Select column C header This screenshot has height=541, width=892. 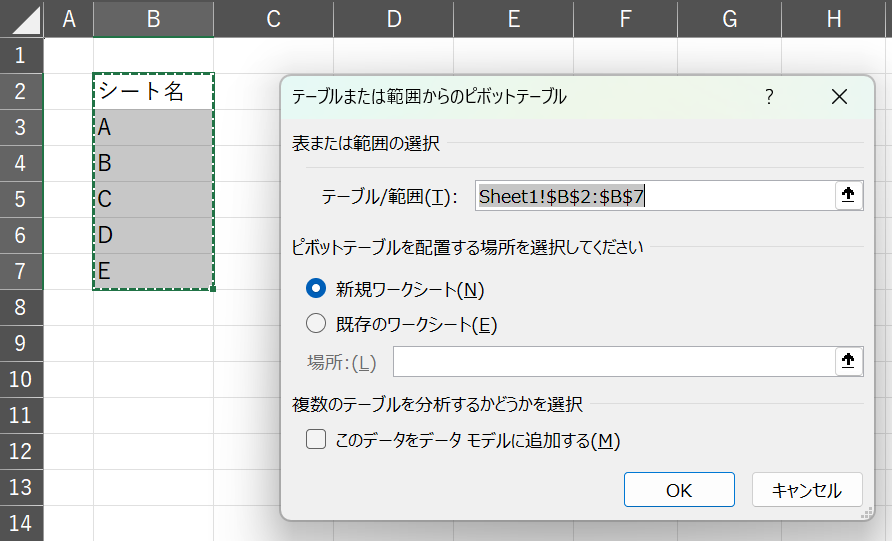(x=273, y=19)
